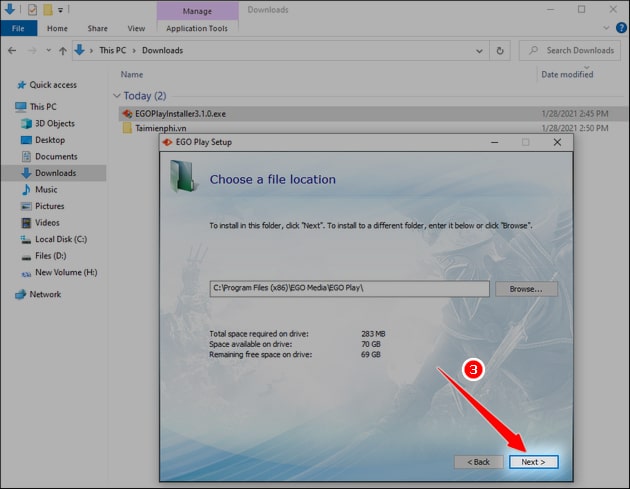This screenshot has width=630, height=489.
Task: Select the Taimienphi.vn folder
Action: 160,128
